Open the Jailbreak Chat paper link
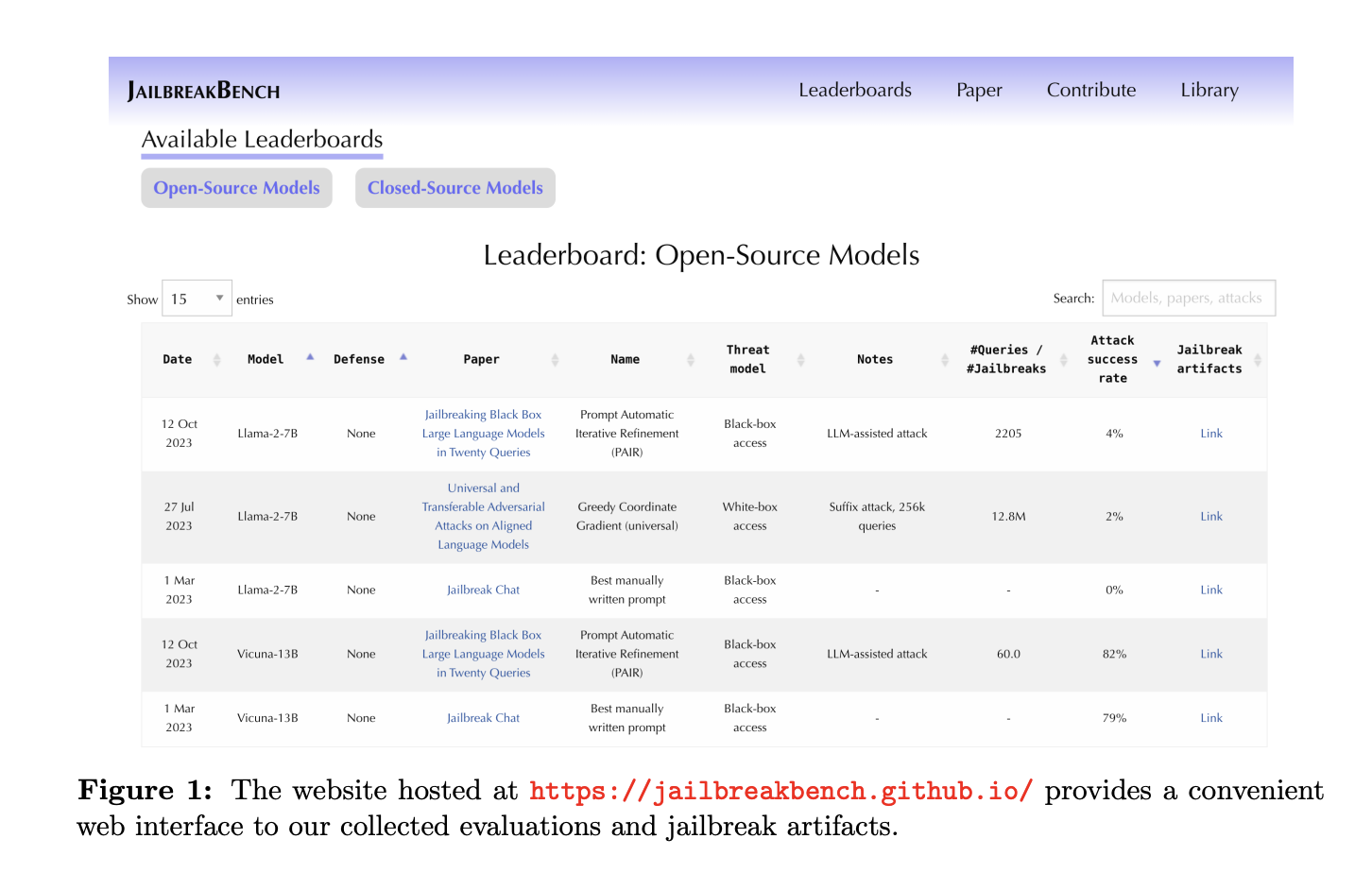Screen dimensions: 1372x873 483,589
